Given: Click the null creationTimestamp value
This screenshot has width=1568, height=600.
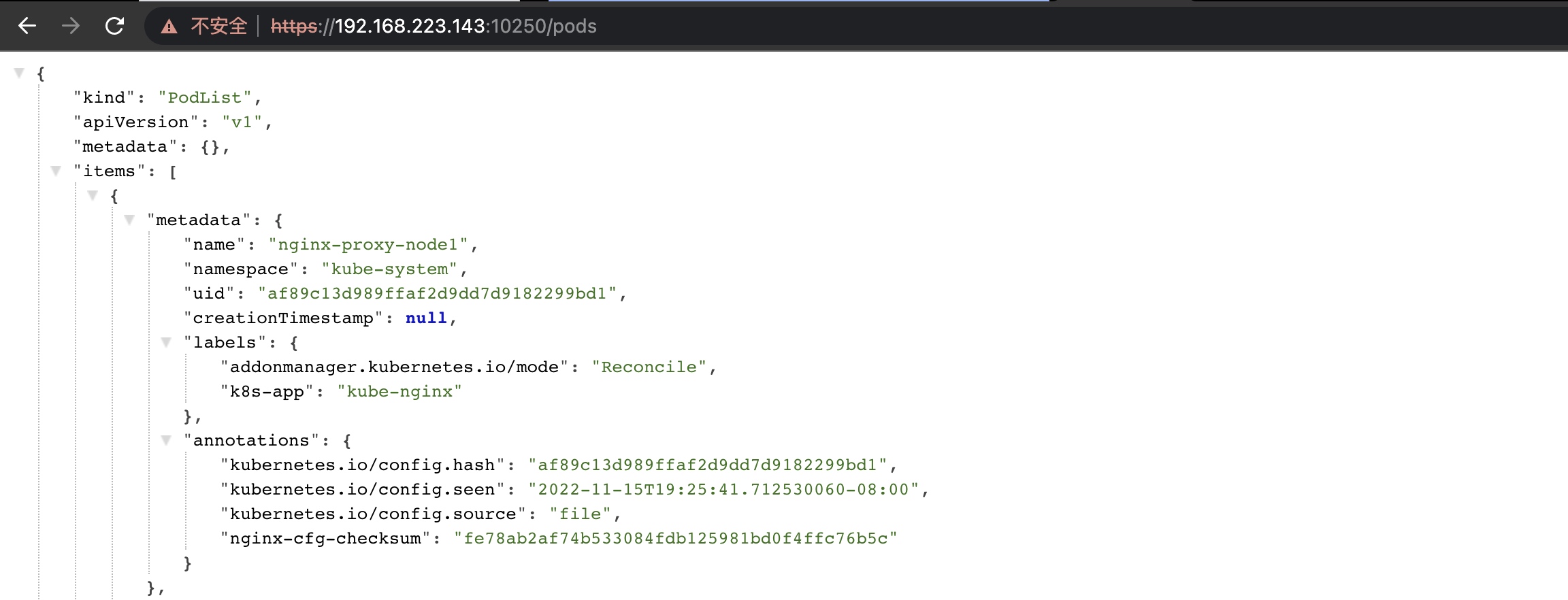Looking at the screenshot, I should [426, 318].
